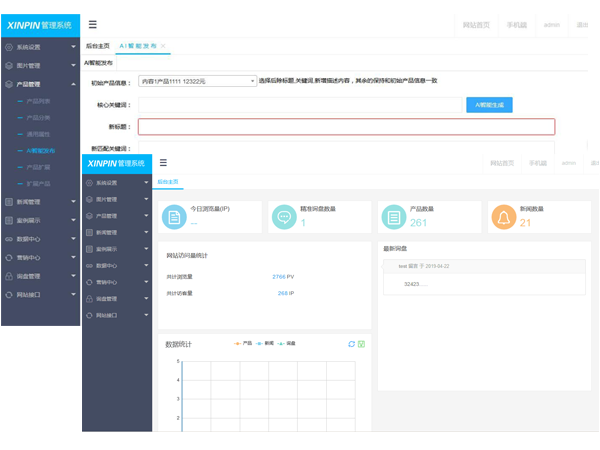Expand 系统设置 in the left back sidebar

(40, 46)
